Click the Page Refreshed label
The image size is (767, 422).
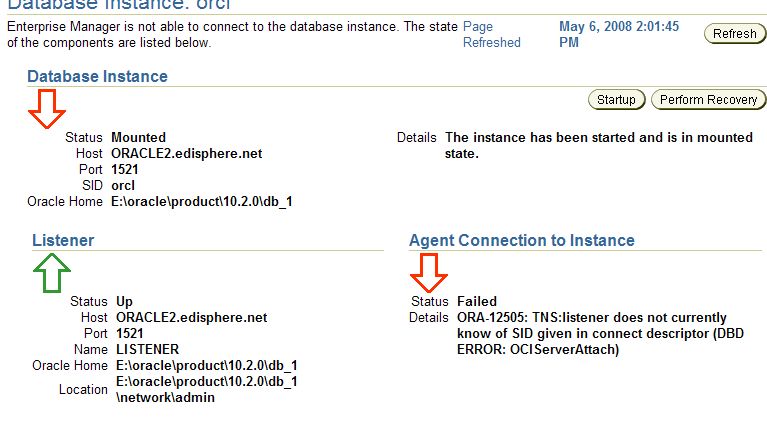[491, 35]
